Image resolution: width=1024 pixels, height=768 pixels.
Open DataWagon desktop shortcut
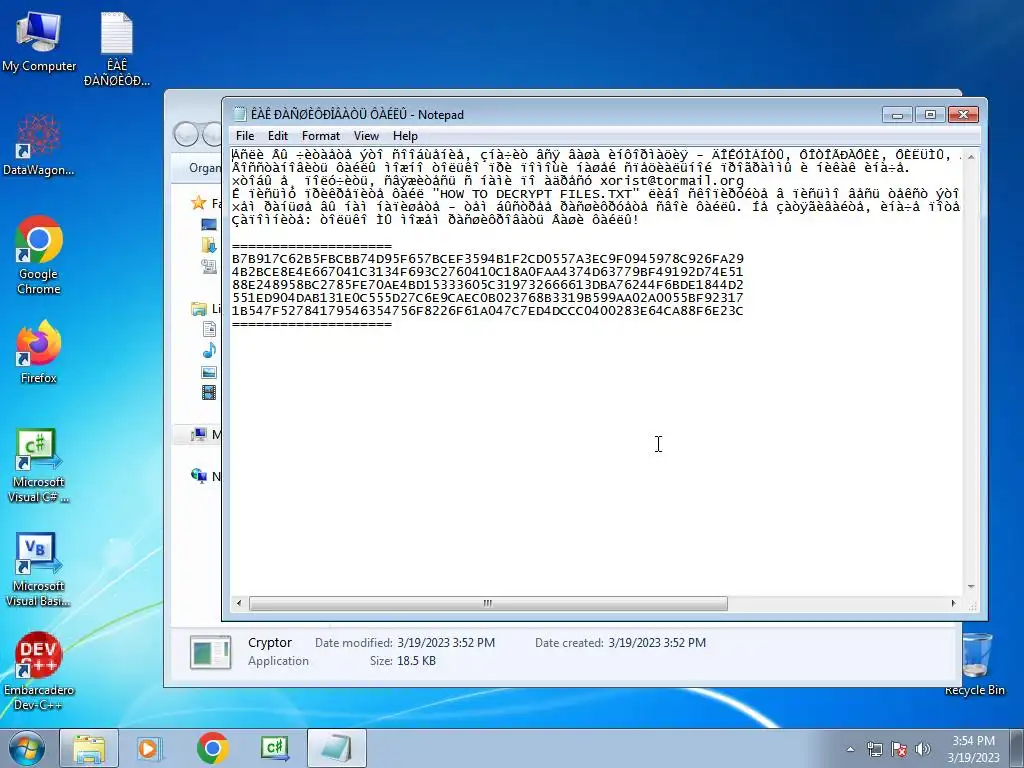pos(39,145)
